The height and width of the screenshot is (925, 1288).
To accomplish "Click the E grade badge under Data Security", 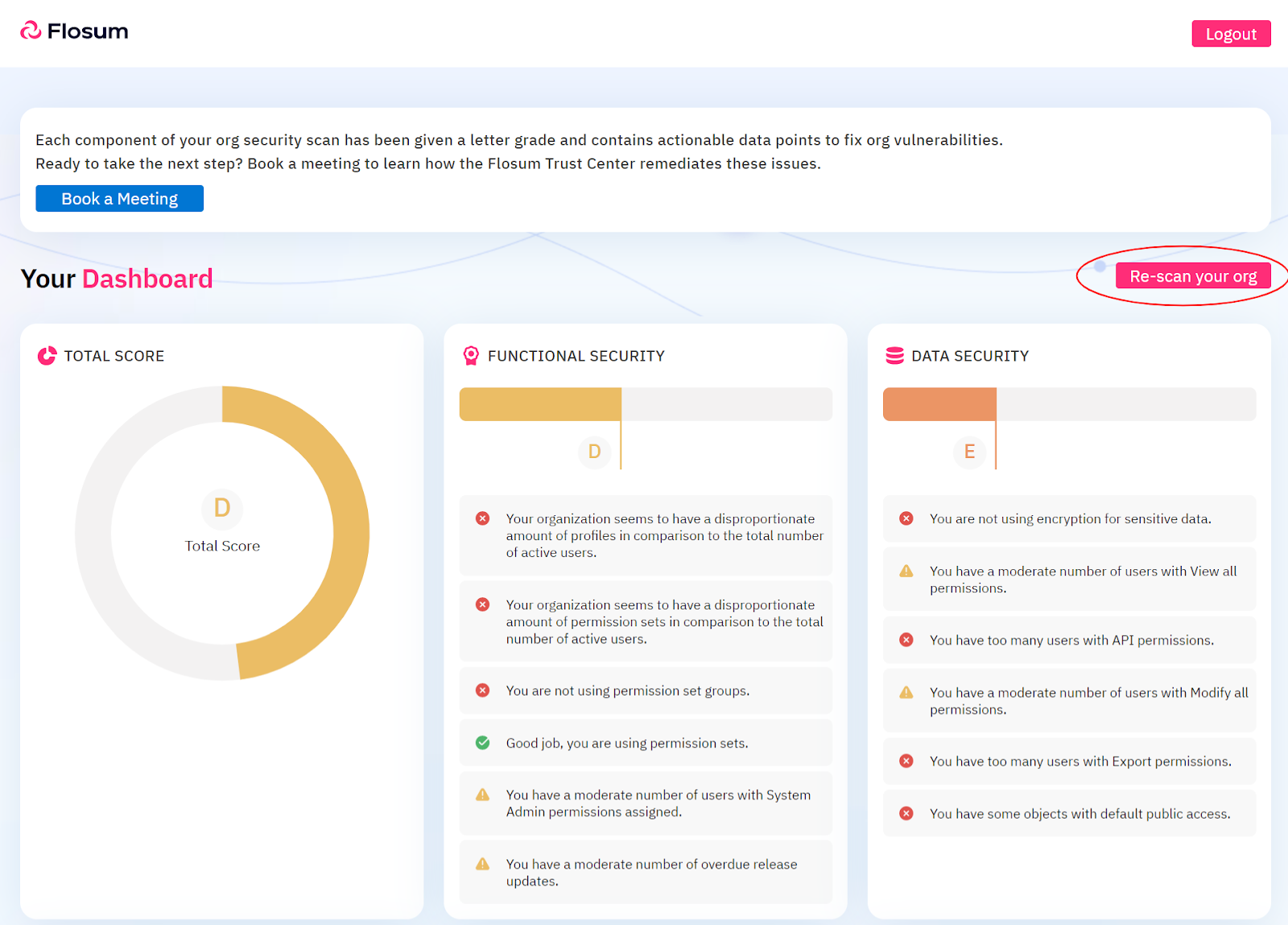I will click(969, 452).
